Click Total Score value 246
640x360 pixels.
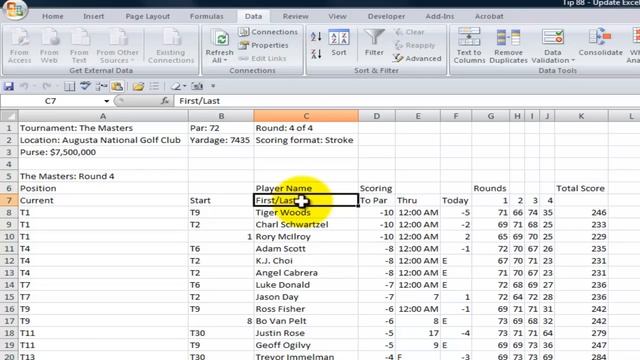point(581,212)
